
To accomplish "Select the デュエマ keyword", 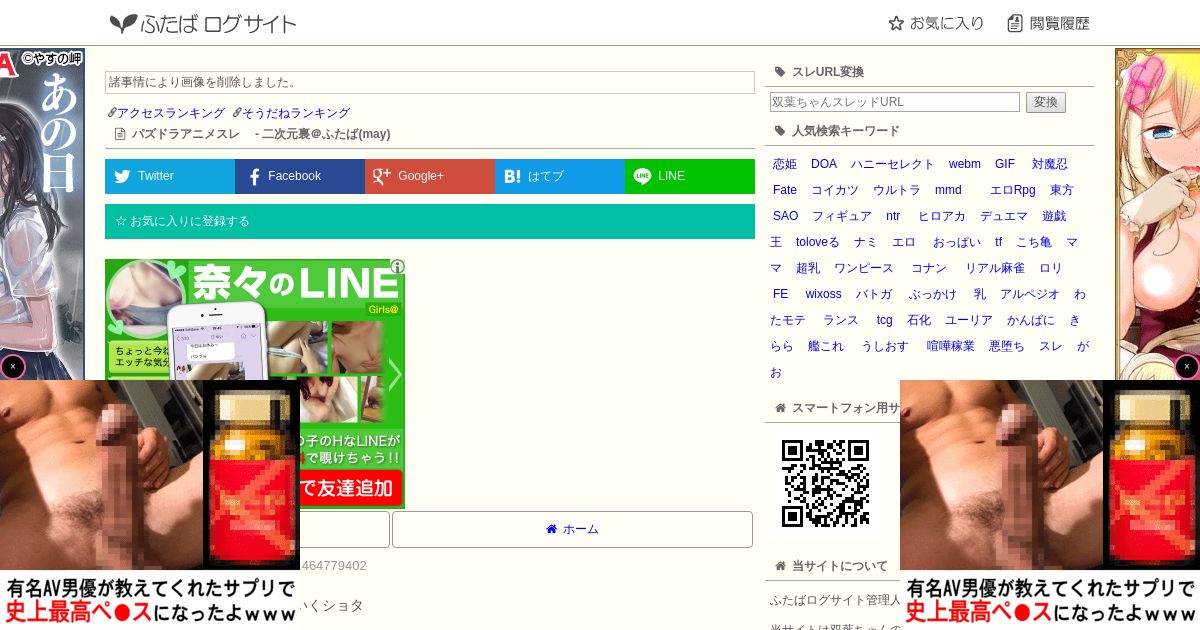I will (x=1004, y=216).
